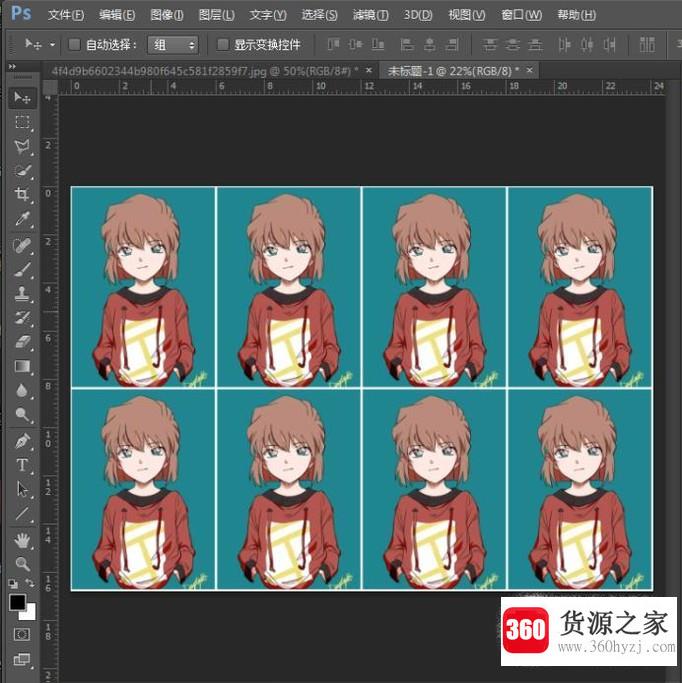682x683 pixels.
Task: Click the align right edges button
Action: coord(452,44)
